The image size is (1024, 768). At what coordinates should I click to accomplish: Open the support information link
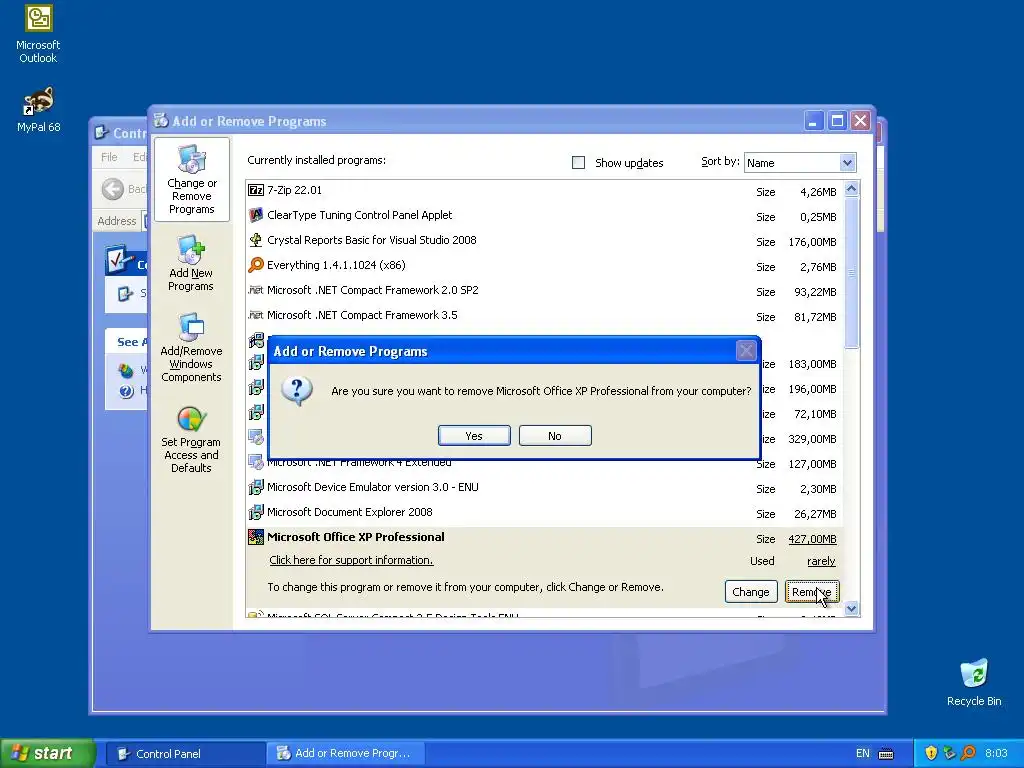click(351, 560)
